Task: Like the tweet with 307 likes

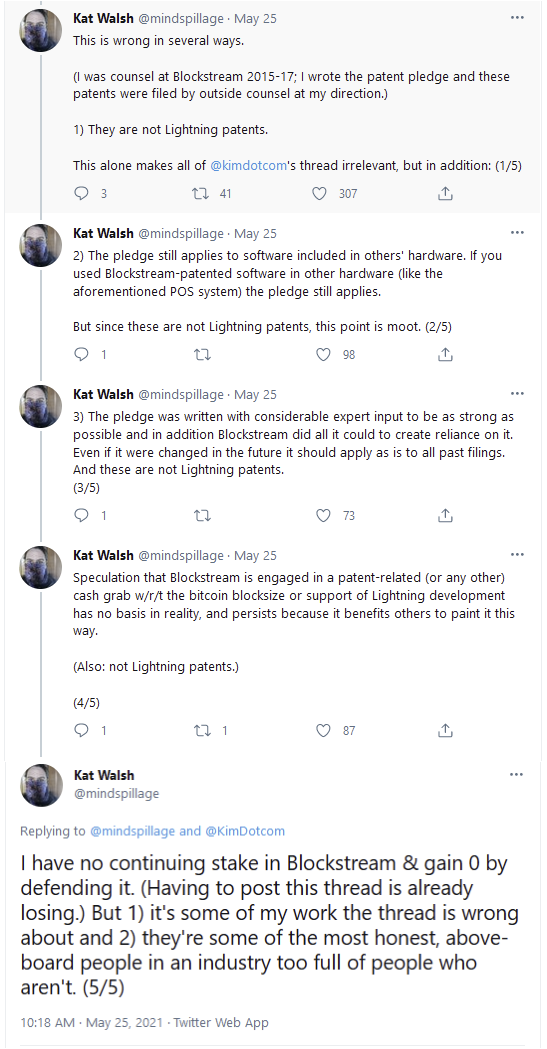Action: tap(320, 193)
